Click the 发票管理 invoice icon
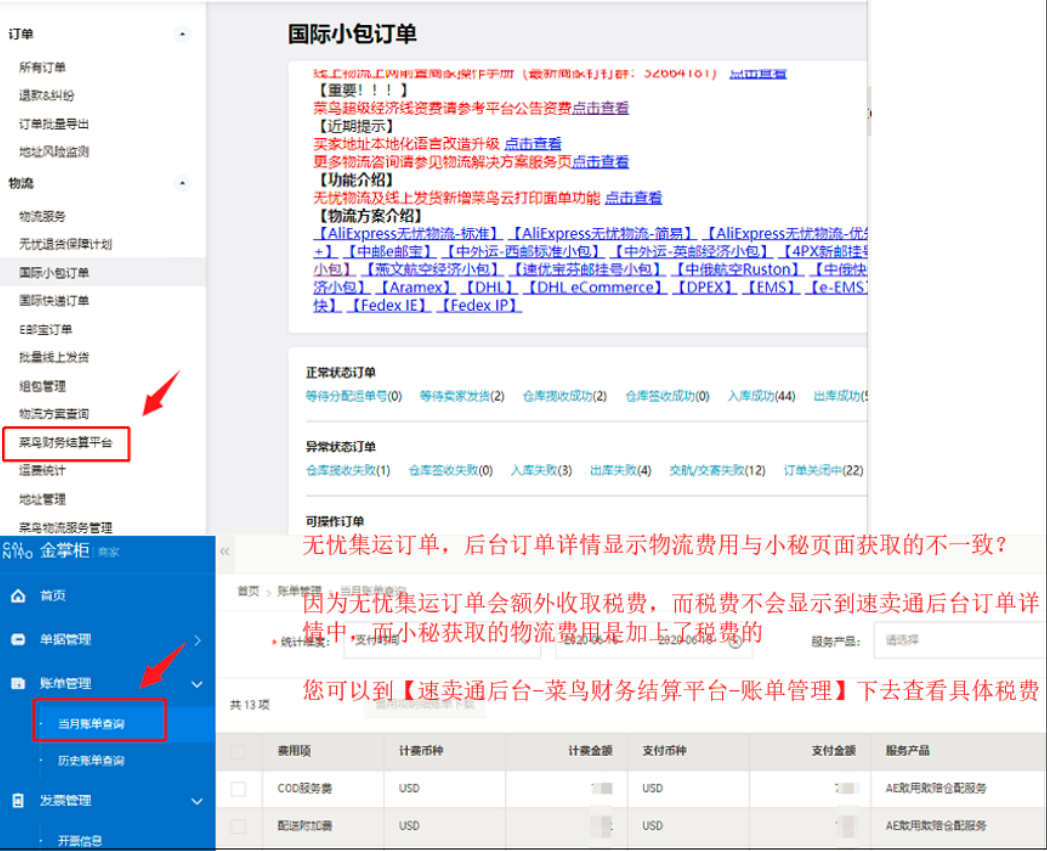The width and height of the screenshot is (1047, 851). (18, 801)
